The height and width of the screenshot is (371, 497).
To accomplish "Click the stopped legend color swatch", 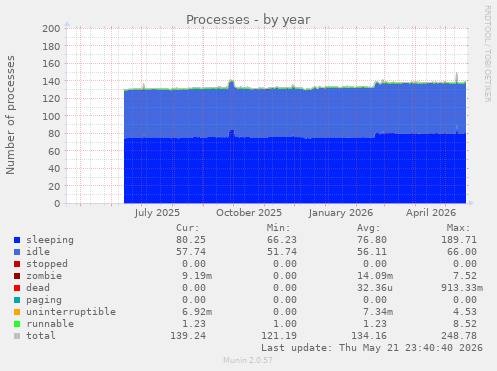I will coord(17,264).
